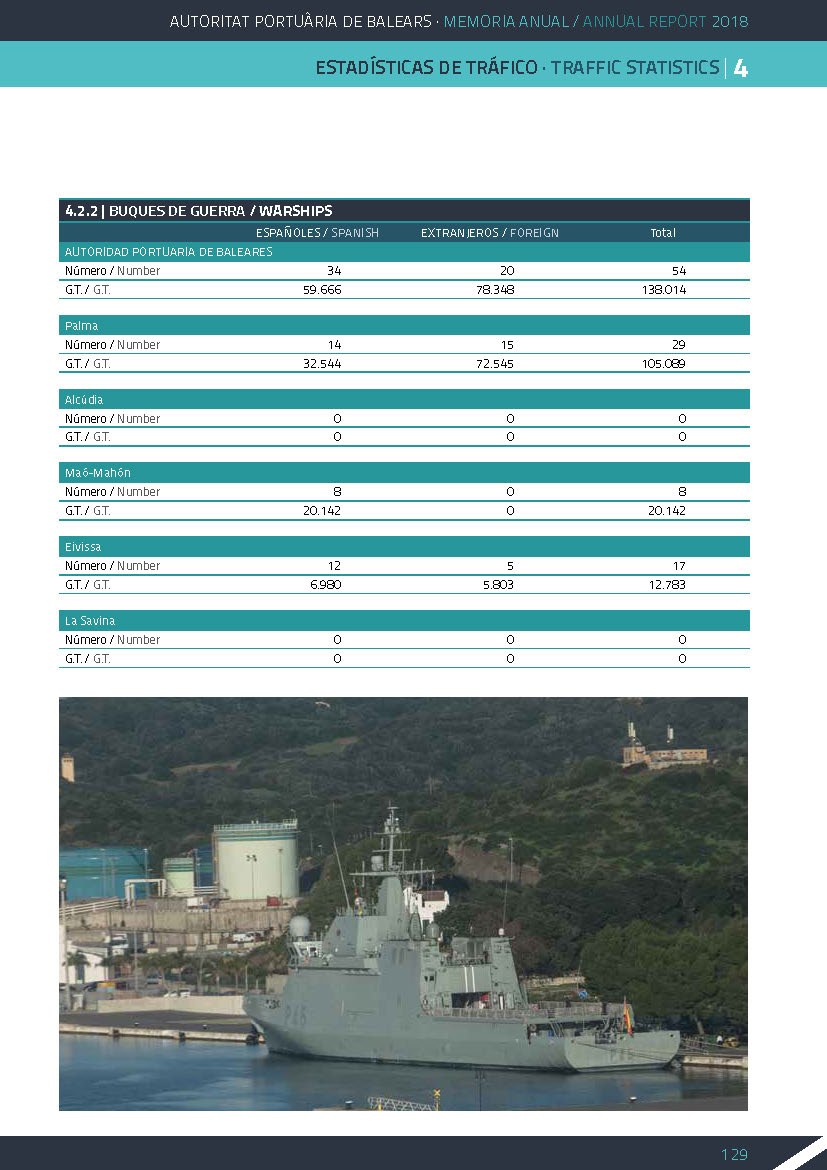This screenshot has height=1170, width=827.
Task: Click Maó-Mahón's Spanish G.T. value 20.142
Action: point(321,511)
